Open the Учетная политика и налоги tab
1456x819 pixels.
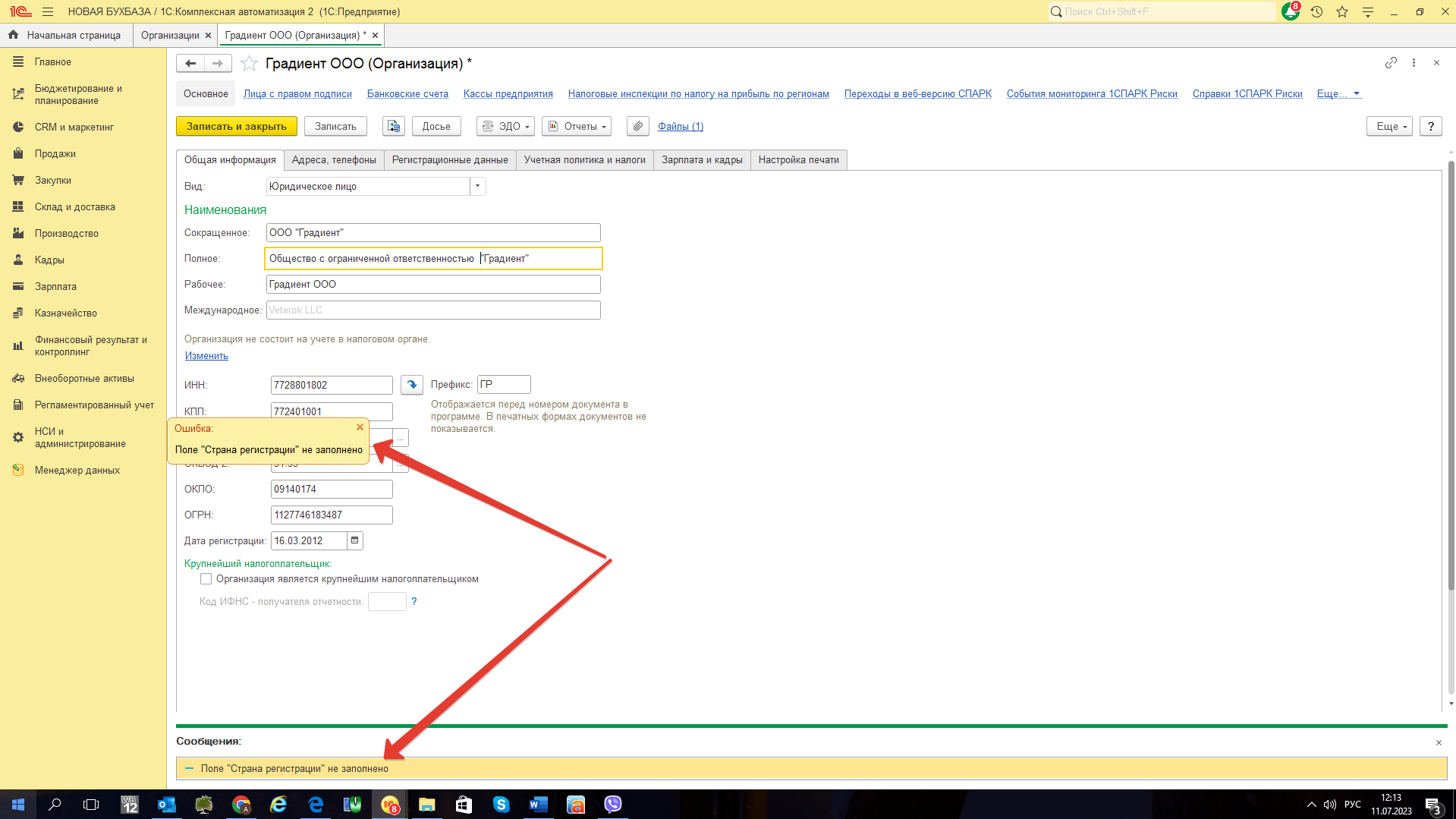[x=584, y=160]
